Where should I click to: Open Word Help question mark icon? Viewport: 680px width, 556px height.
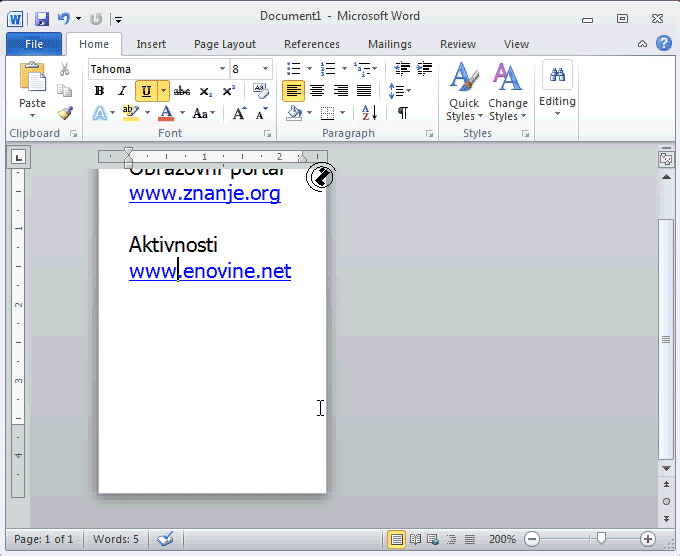click(x=663, y=43)
